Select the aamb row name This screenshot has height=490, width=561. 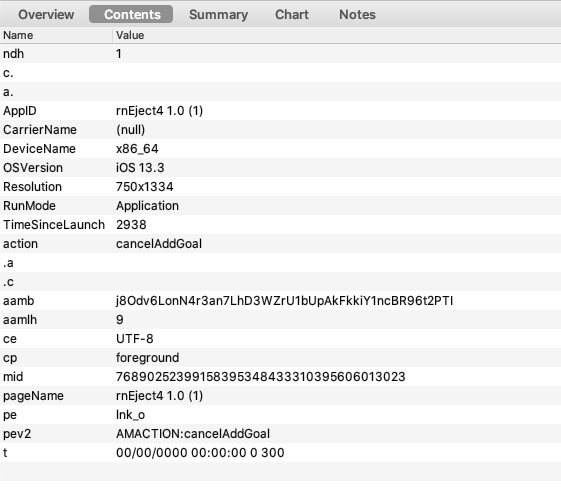pyautogui.click(x=19, y=301)
